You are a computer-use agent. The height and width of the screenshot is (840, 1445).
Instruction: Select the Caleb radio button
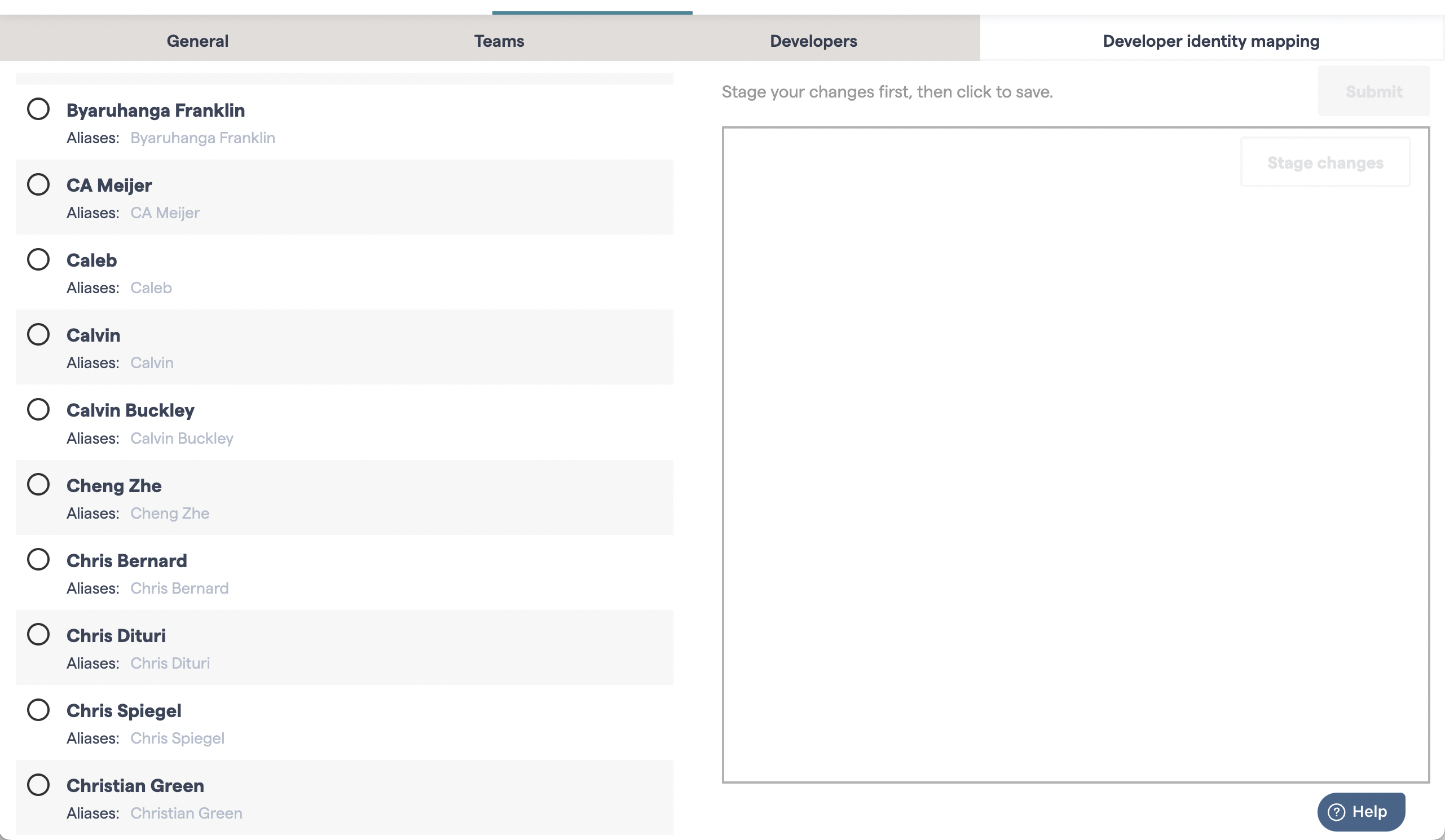click(38, 259)
